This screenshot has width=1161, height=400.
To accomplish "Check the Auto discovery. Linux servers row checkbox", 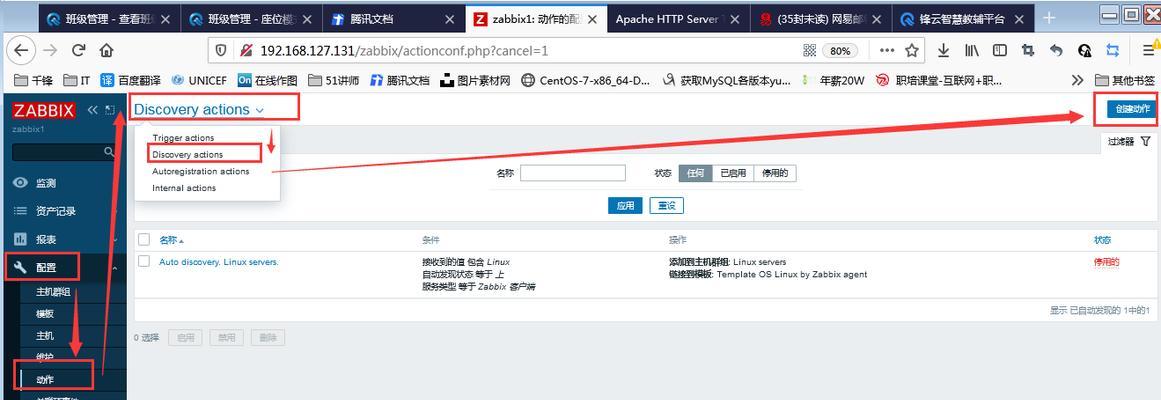I will click(144, 261).
